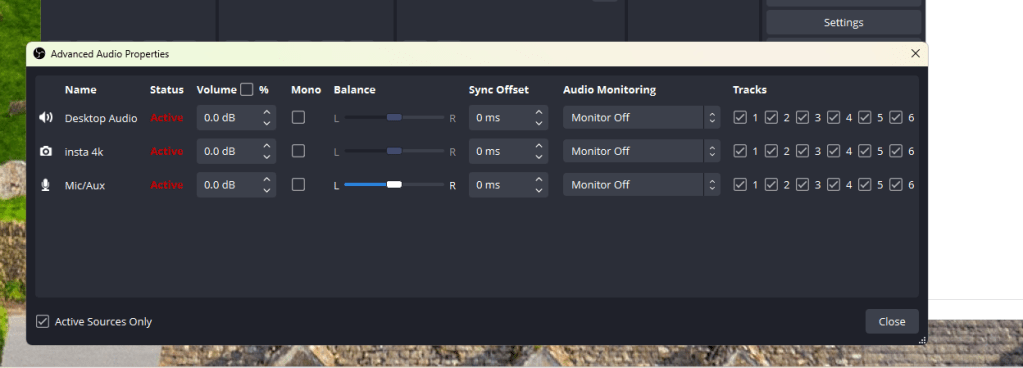The width and height of the screenshot is (1023, 368).
Task: Uncheck Track 4 for Desktop Audio
Action: click(x=834, y=117)
